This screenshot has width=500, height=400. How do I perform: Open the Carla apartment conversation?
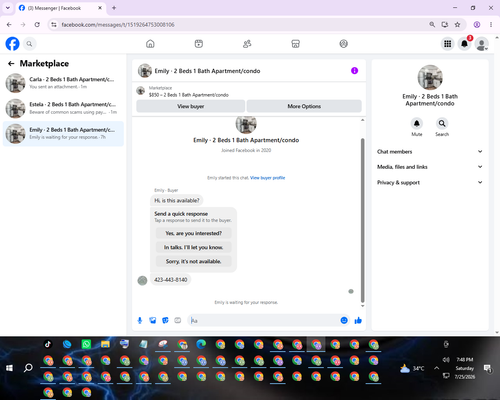point(63,83)
